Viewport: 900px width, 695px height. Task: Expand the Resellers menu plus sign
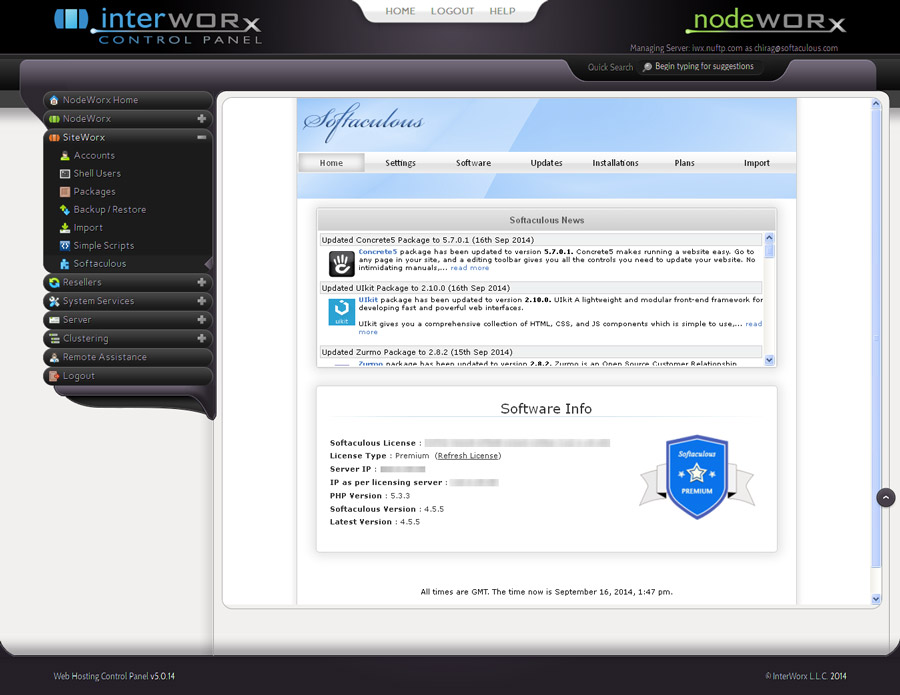pos(201,282)
